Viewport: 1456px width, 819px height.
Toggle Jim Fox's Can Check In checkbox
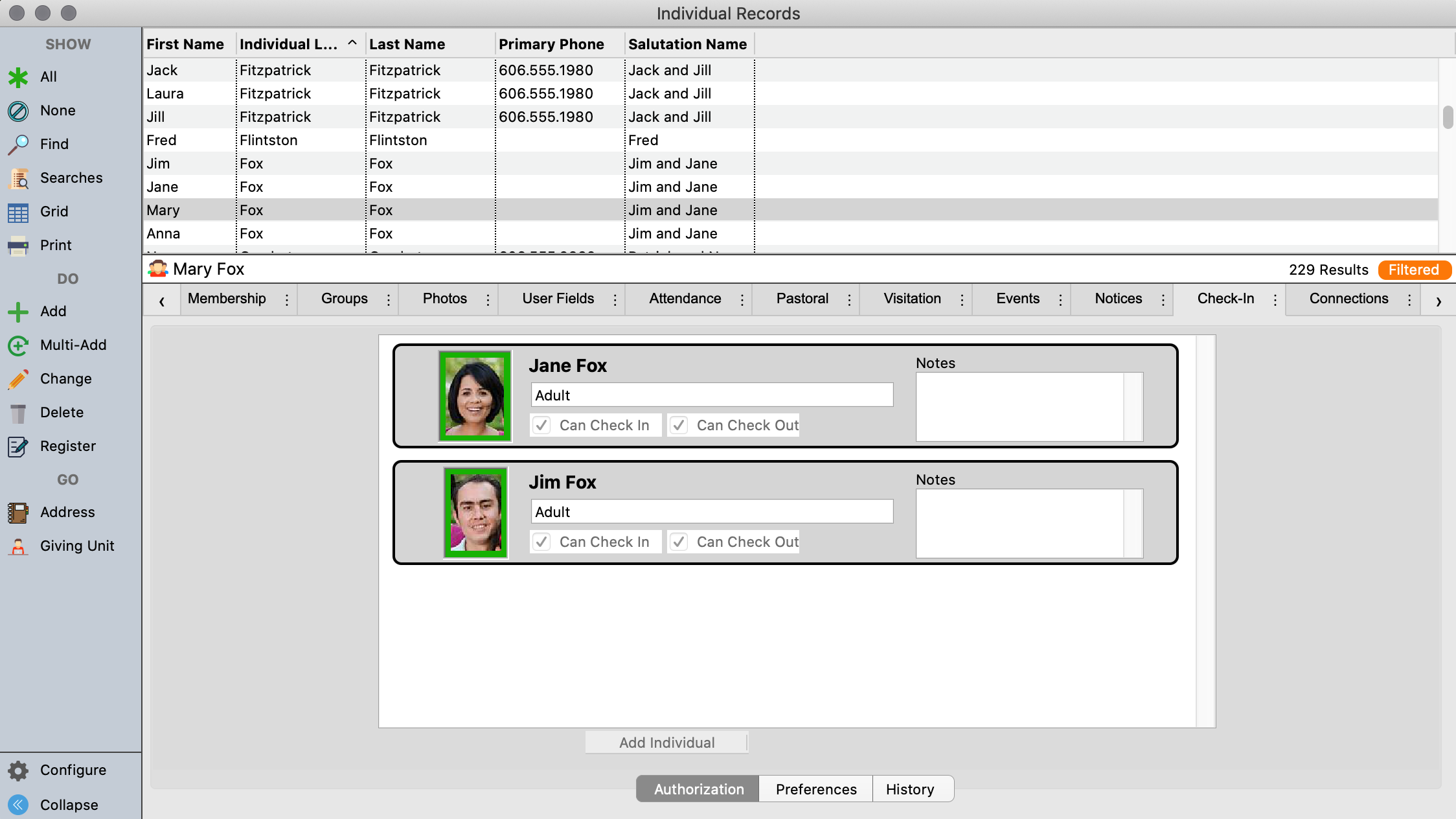point(542,542)
